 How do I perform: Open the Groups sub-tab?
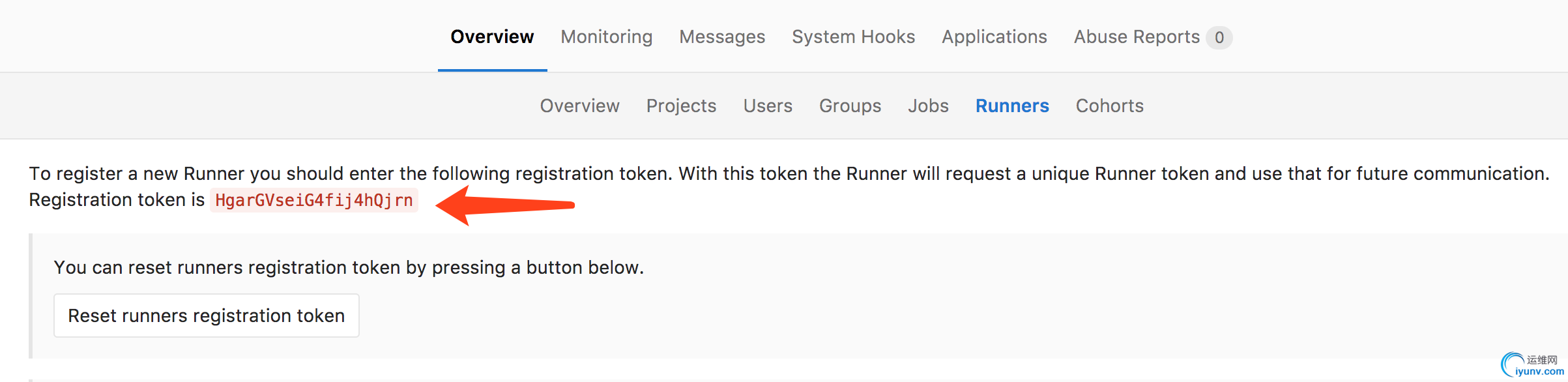(850, 106)
